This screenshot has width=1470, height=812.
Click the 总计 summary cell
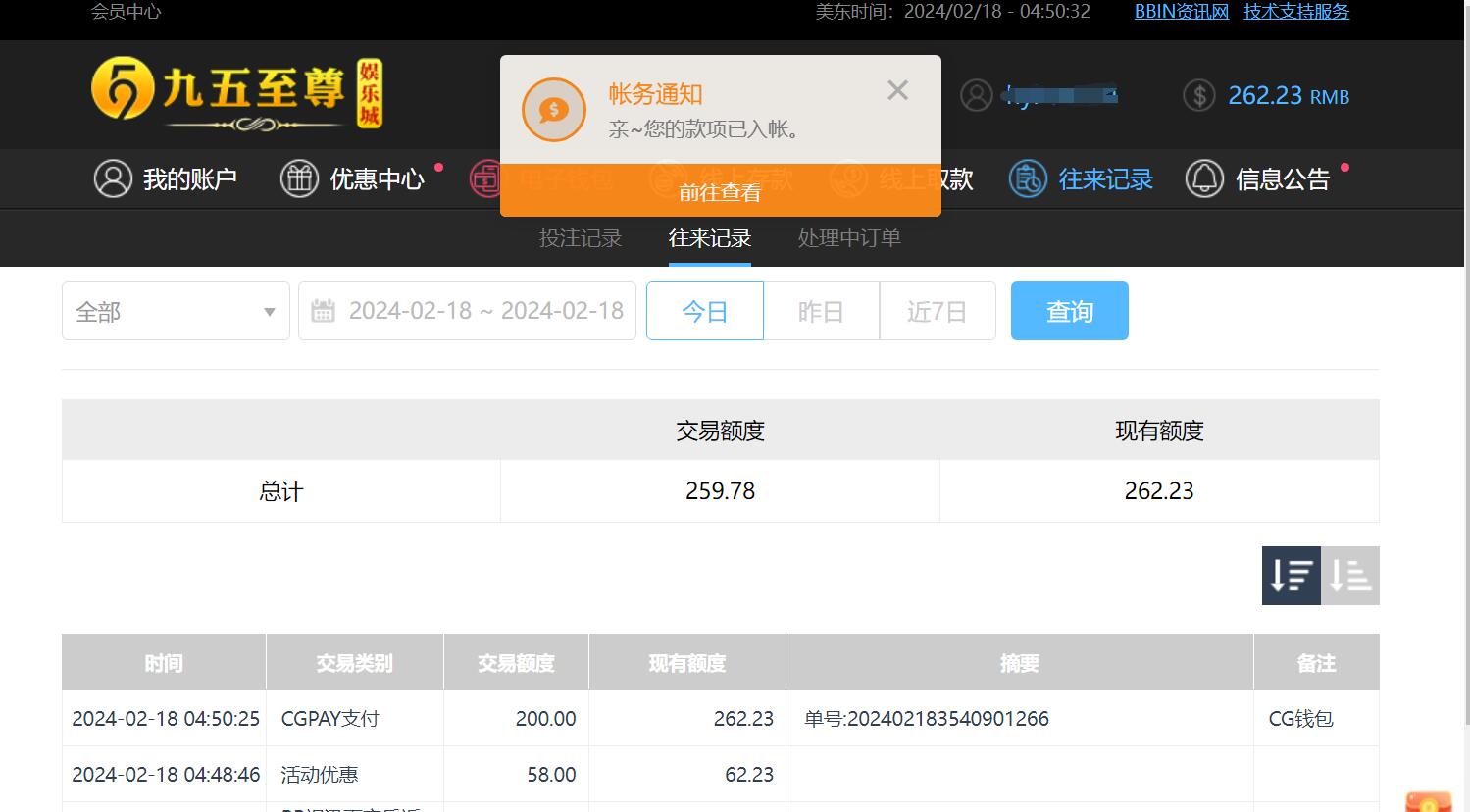coord(281,491)
